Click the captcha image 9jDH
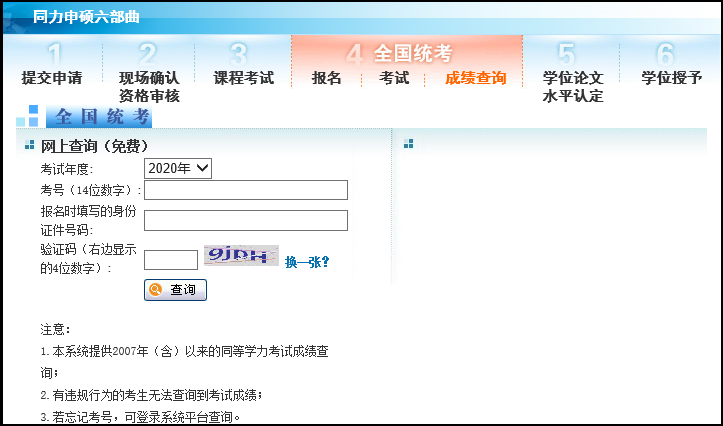This screenshot has width=723, height=426. tap(241, 255)
